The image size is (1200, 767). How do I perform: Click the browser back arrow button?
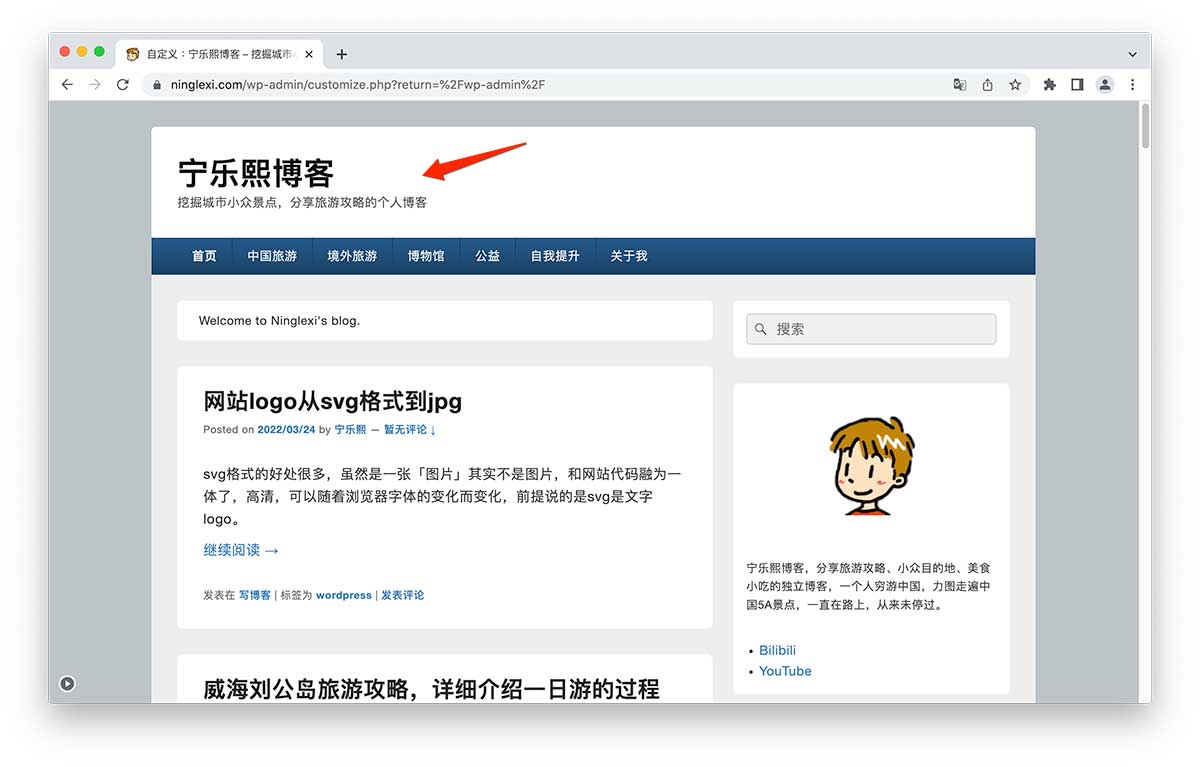click(x=67, y=85)
